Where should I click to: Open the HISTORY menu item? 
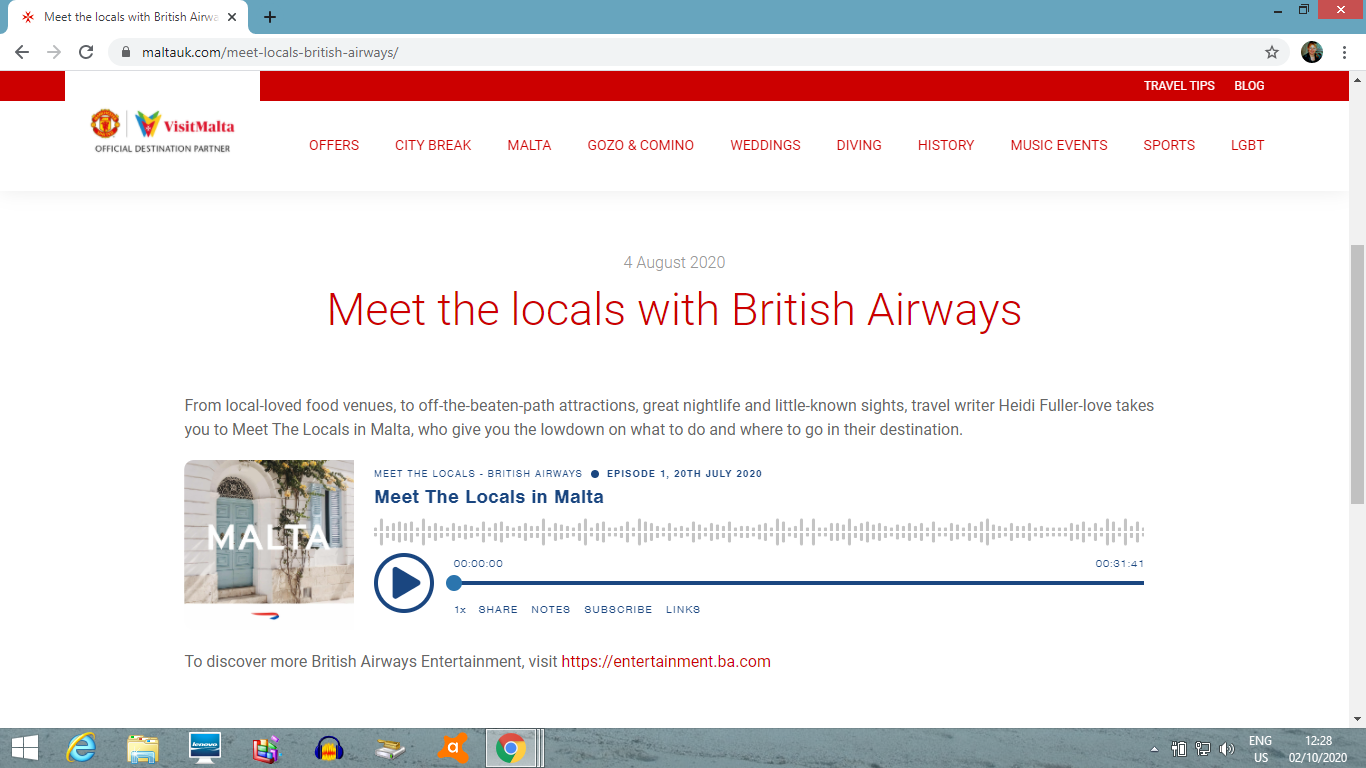[946, 145]
